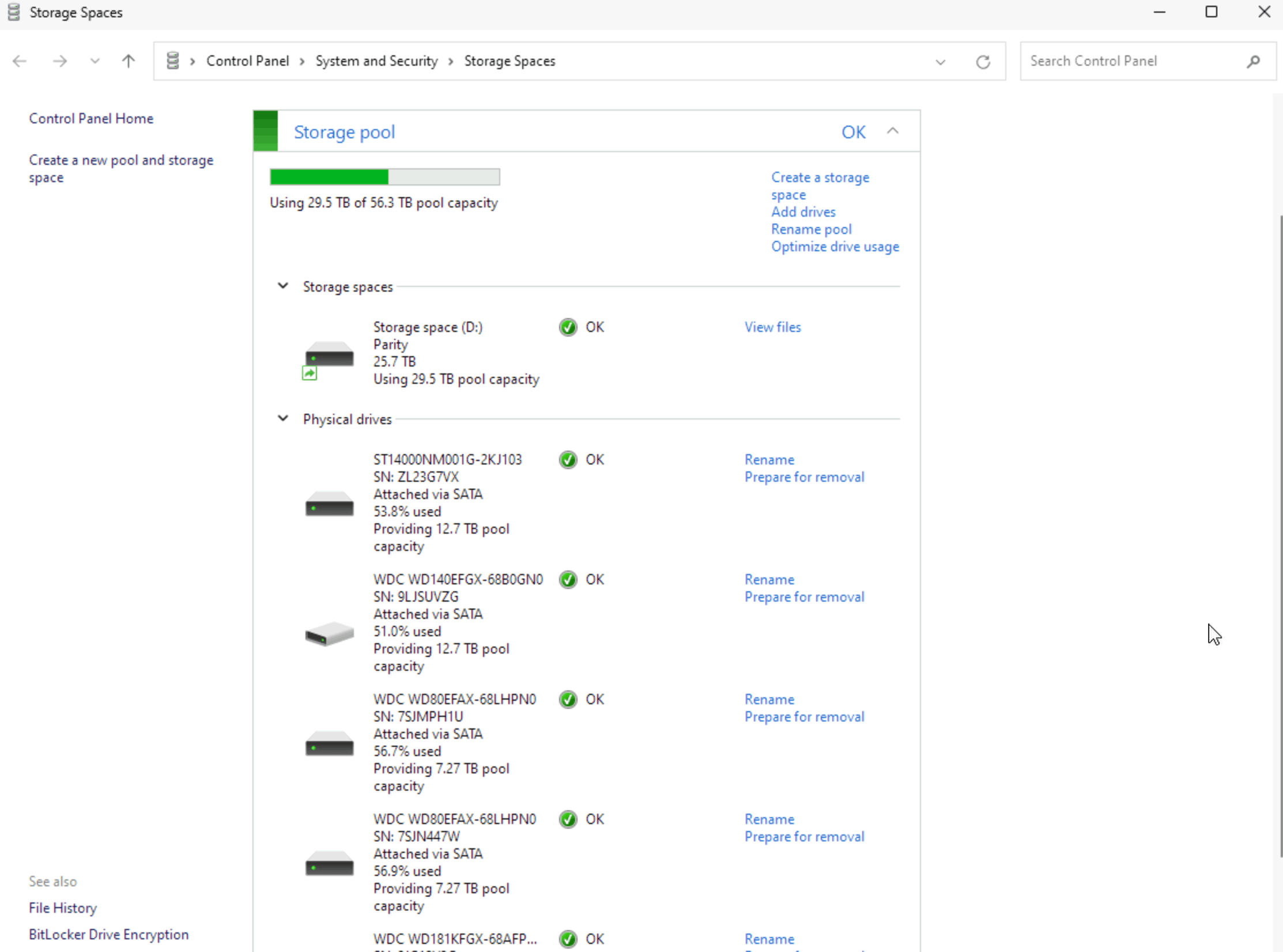The height and width of the screenshot is (952, 1283).
Task: Click the Storage space (D:) drive icon
Action: pyautogui.click(x=329, y=360)
